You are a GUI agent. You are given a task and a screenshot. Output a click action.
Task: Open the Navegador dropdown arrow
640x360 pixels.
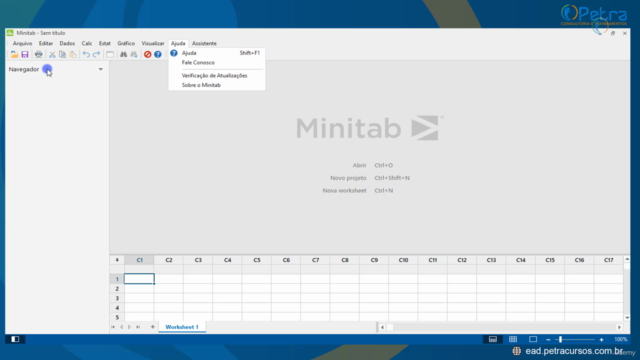[100, 69]
